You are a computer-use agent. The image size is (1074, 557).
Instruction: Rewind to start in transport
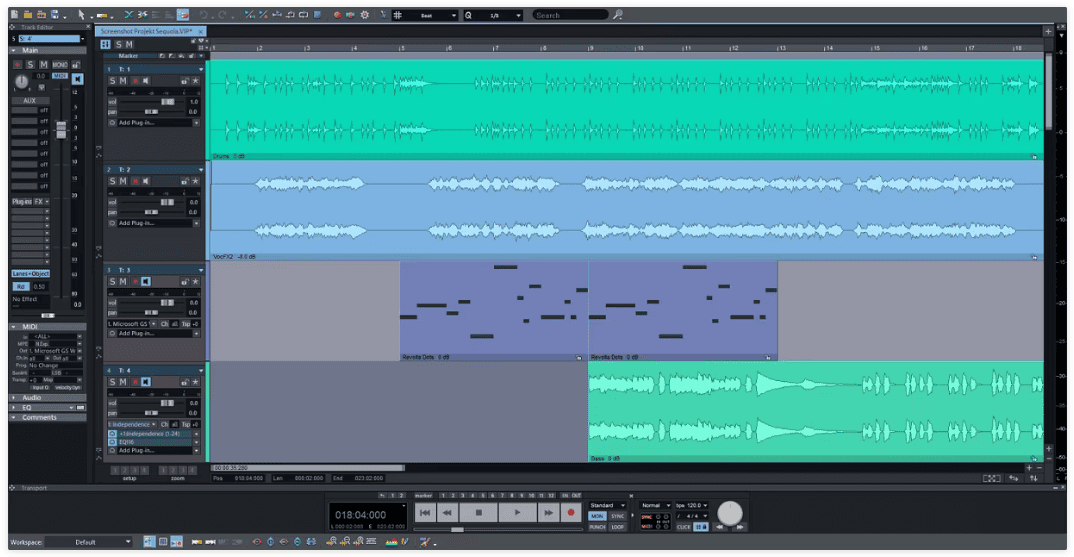pyautogui.click(x=425, y=512)
